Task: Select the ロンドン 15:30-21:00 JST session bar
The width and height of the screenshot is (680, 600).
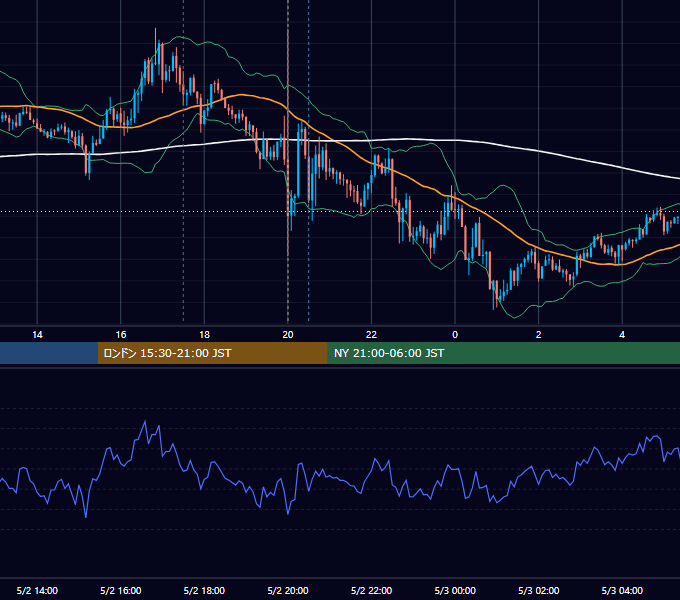Action: [212, 353]
